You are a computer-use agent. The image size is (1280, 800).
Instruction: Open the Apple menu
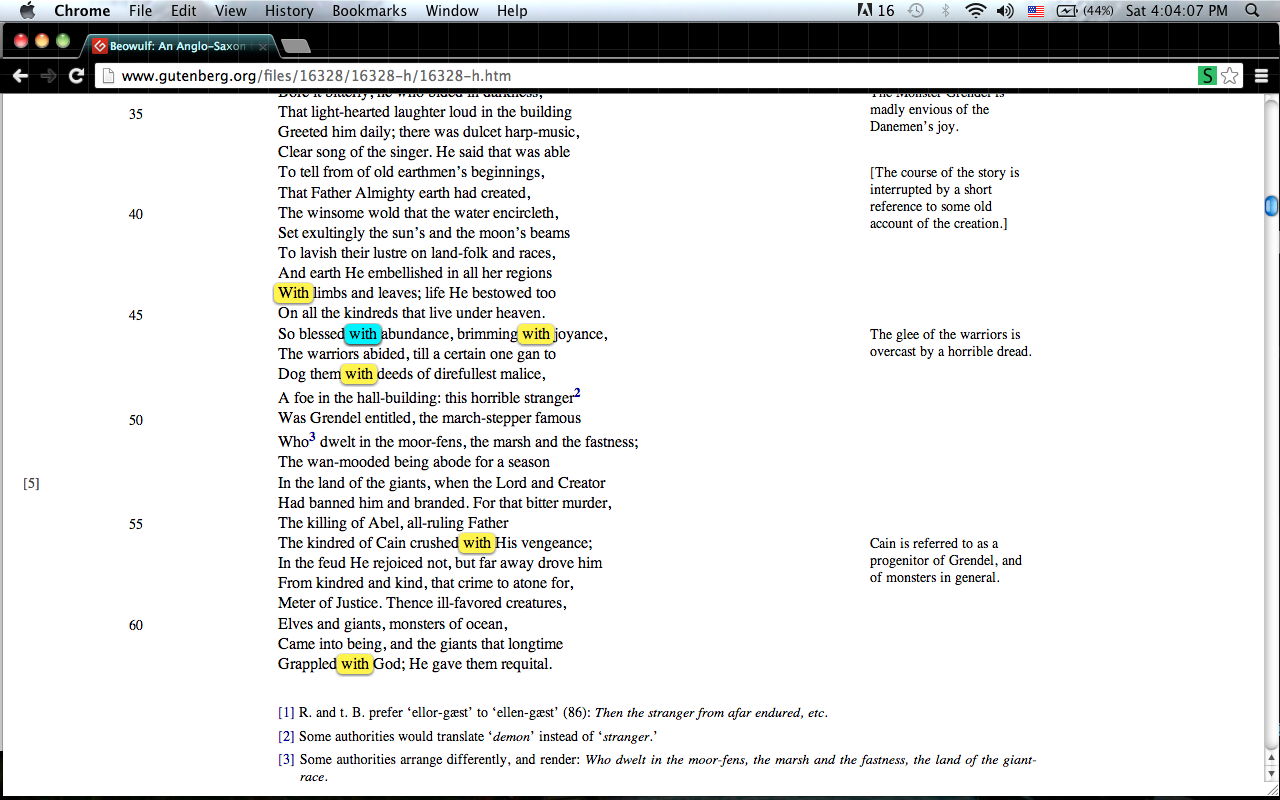click(x=27, y=11)
